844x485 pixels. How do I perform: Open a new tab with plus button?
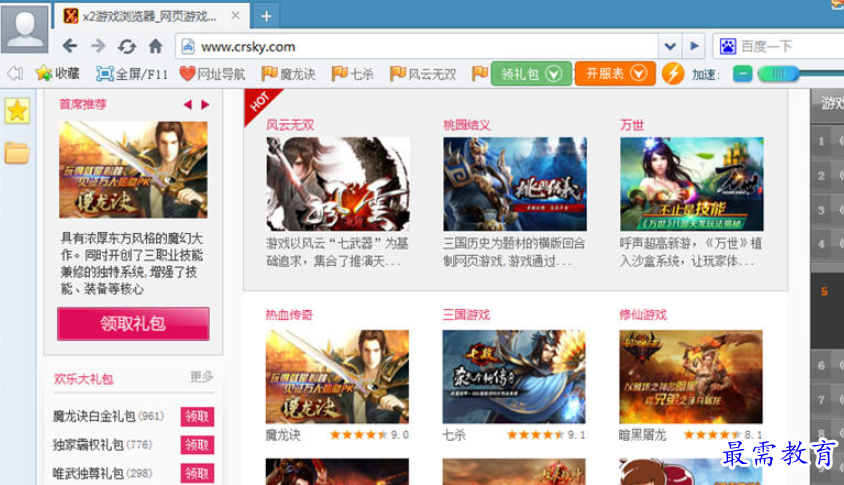tap(266, 16)
